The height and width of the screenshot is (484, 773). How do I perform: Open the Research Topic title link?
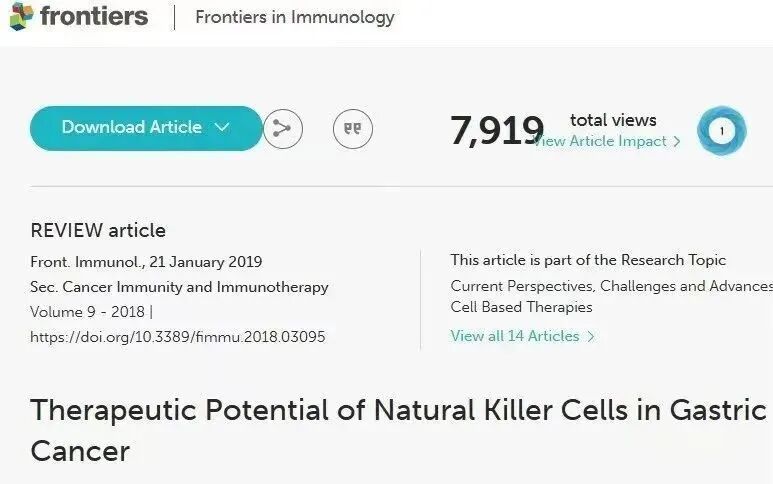611,296
